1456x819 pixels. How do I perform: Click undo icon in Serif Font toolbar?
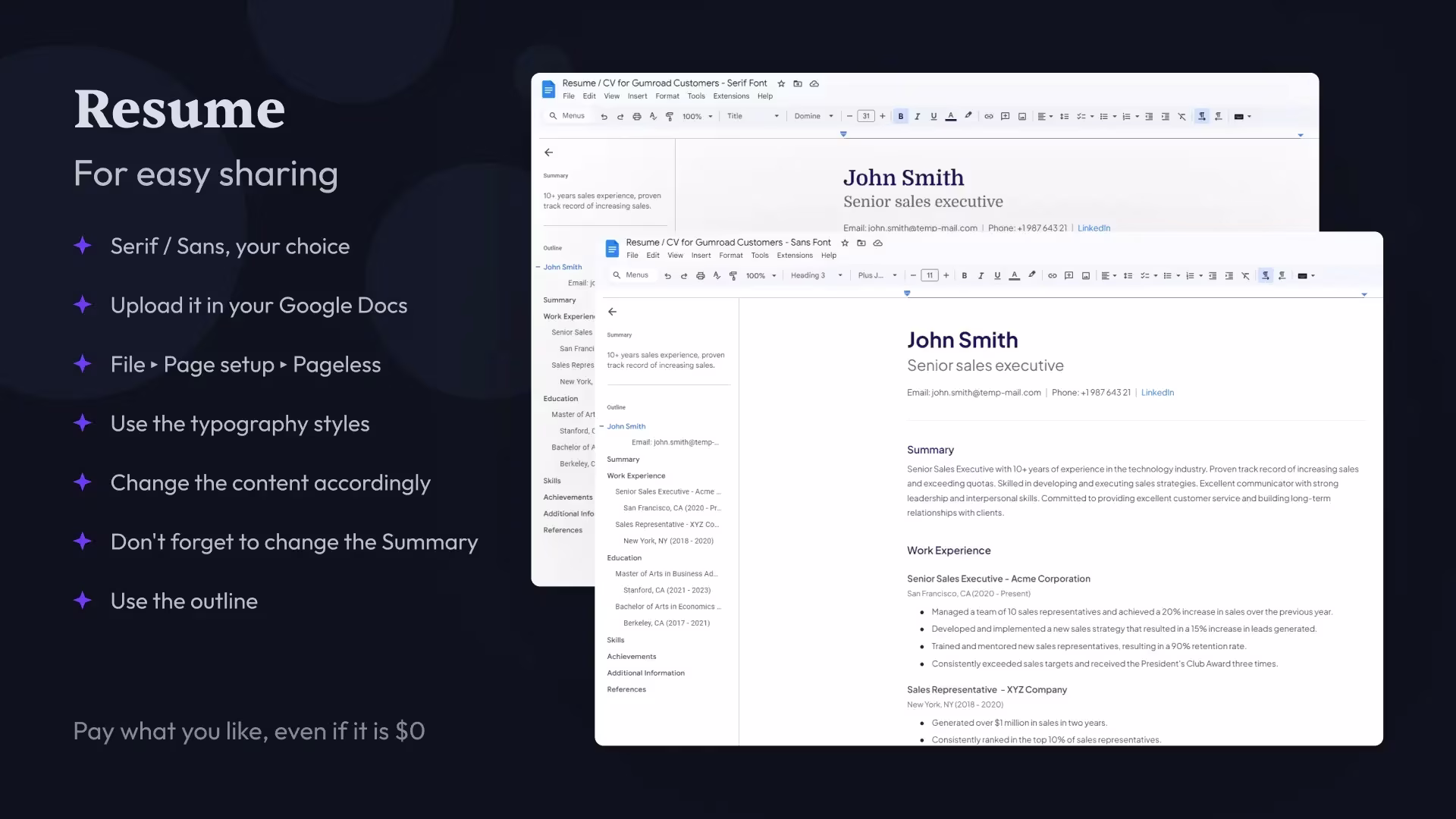(x=604, y=117)
